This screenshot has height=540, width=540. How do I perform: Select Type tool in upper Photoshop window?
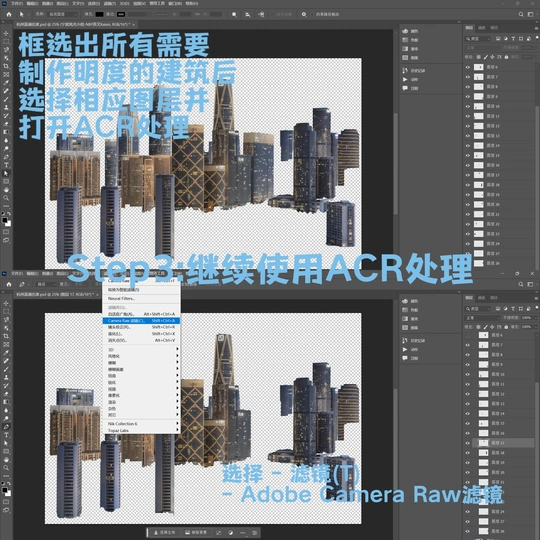point(6,165)
